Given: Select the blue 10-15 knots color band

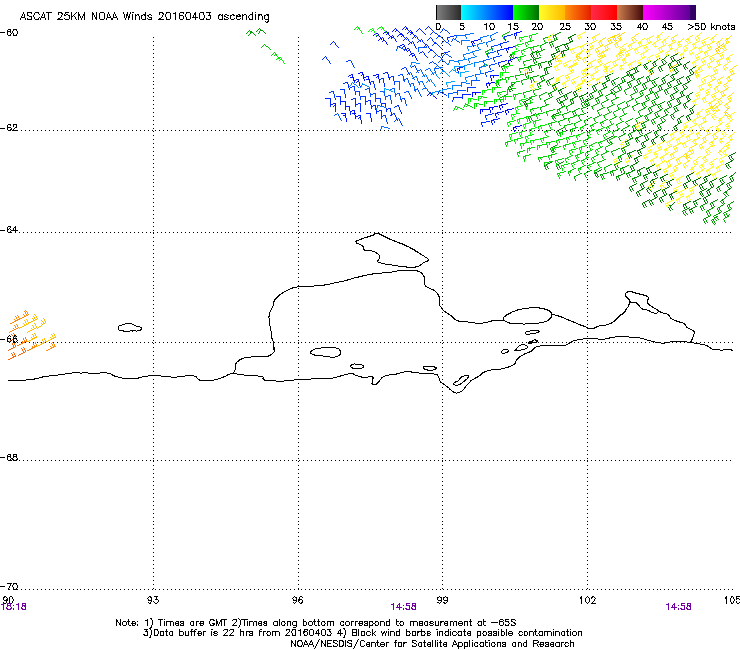Looking at the screenshot, I should pyautogui.click(x=500, y=12).
